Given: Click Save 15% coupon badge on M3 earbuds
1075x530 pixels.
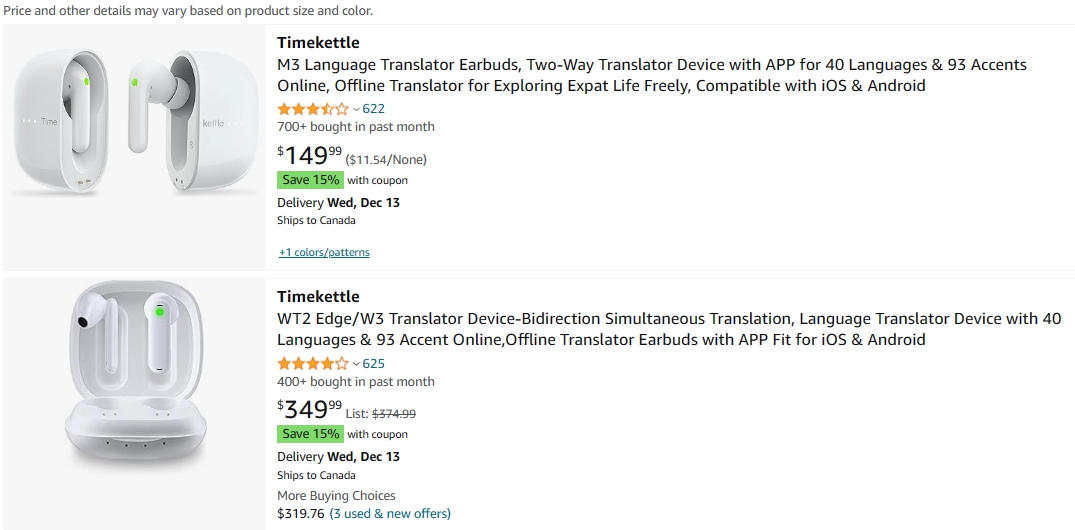Looking at the screenshot, I should pyautogui.click(x=310, y=181).
